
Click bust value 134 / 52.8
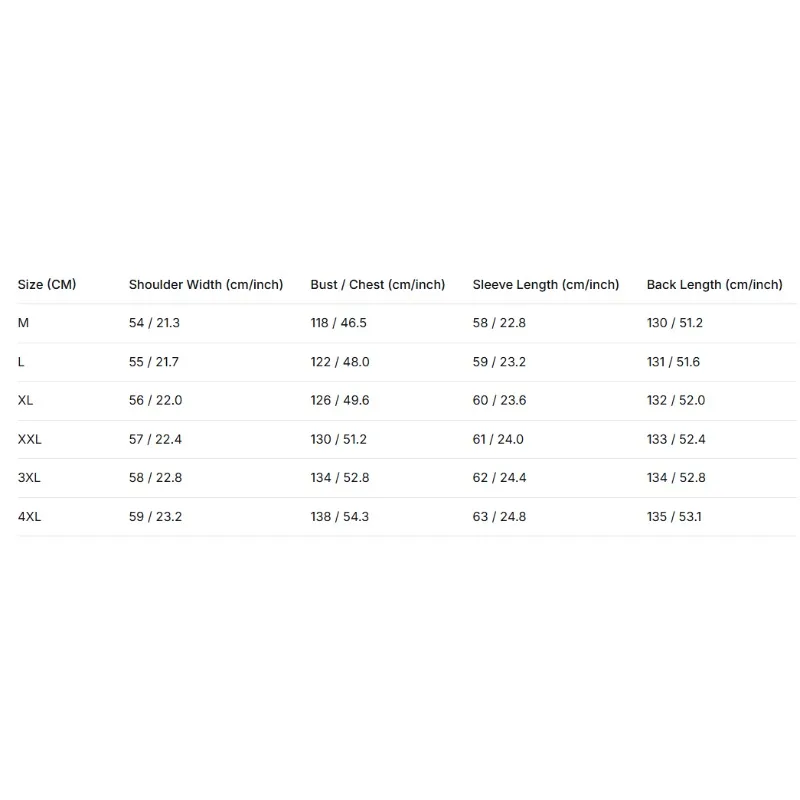[340, 478]
